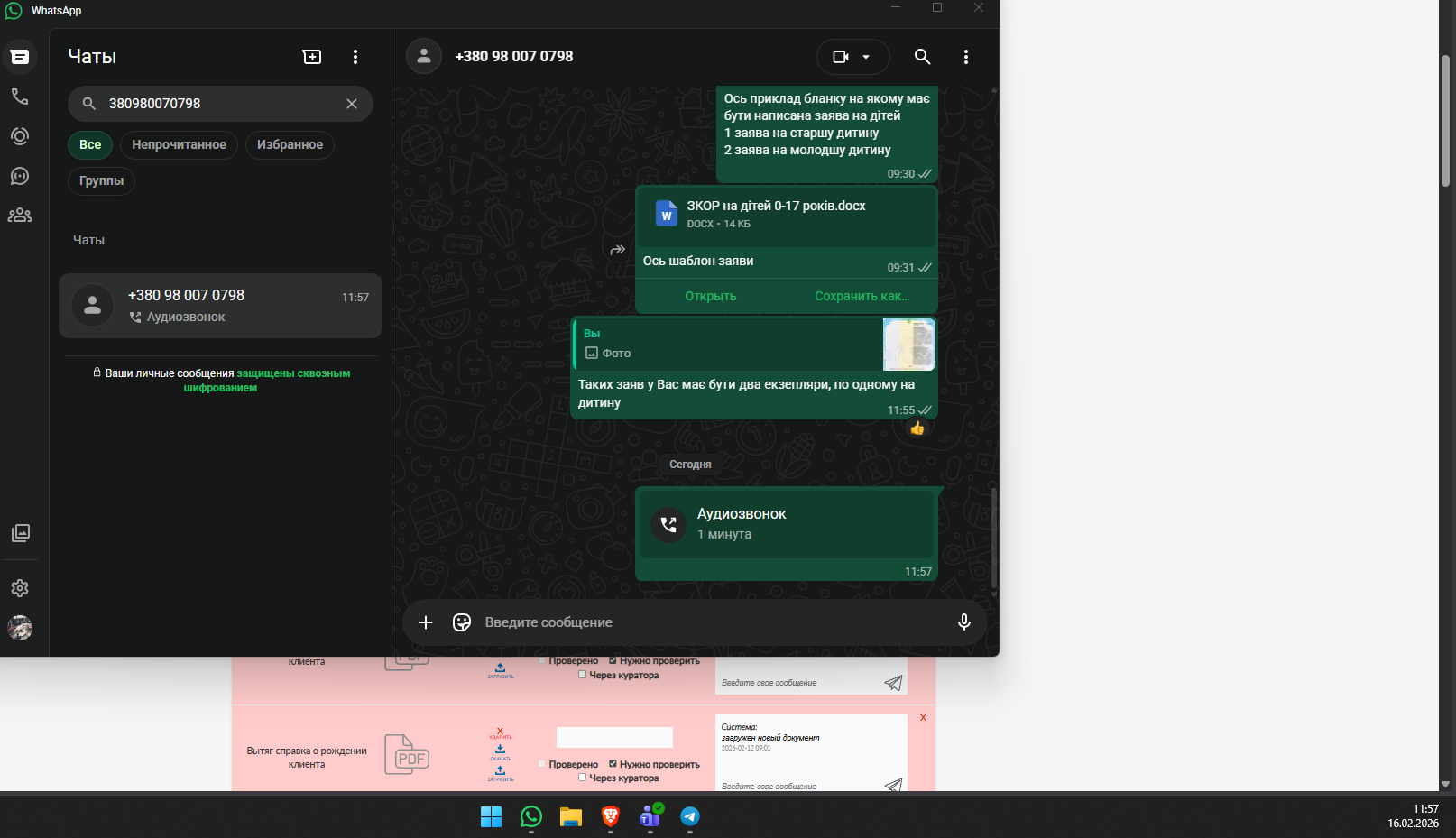Image resolution: width=1456 pixels, height=838 pixels.
Task: Toggle Через куратора checkbox in birth certificate row
Action: [x=583, y=778]
